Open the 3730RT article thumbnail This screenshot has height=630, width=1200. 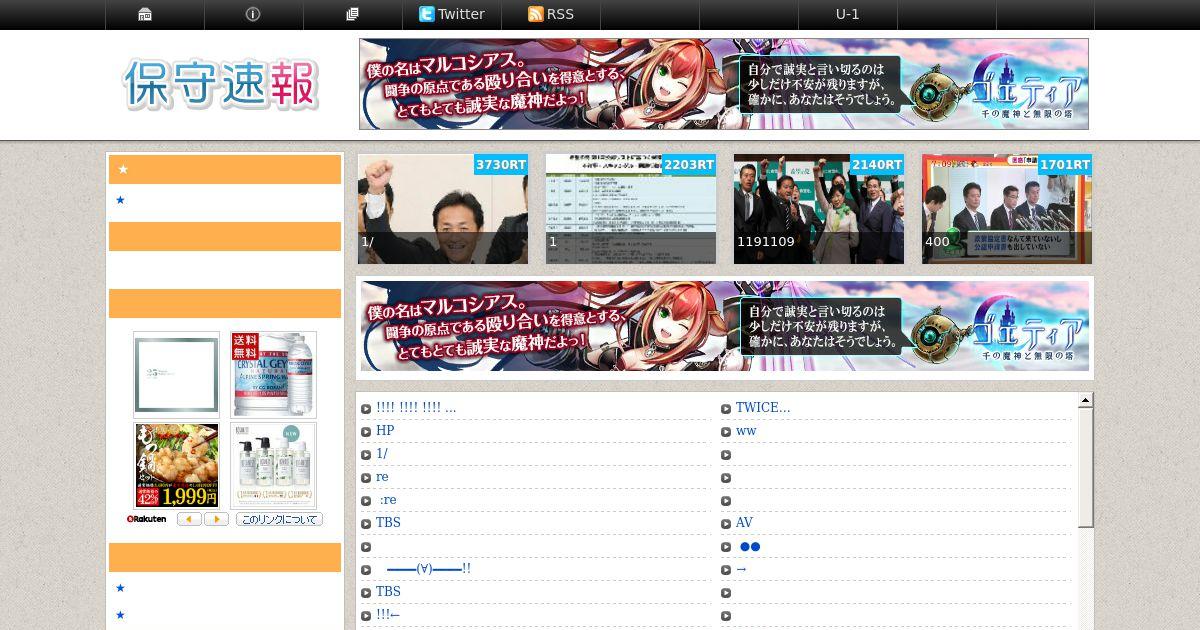pyautogui.click(x=443, y=209)
